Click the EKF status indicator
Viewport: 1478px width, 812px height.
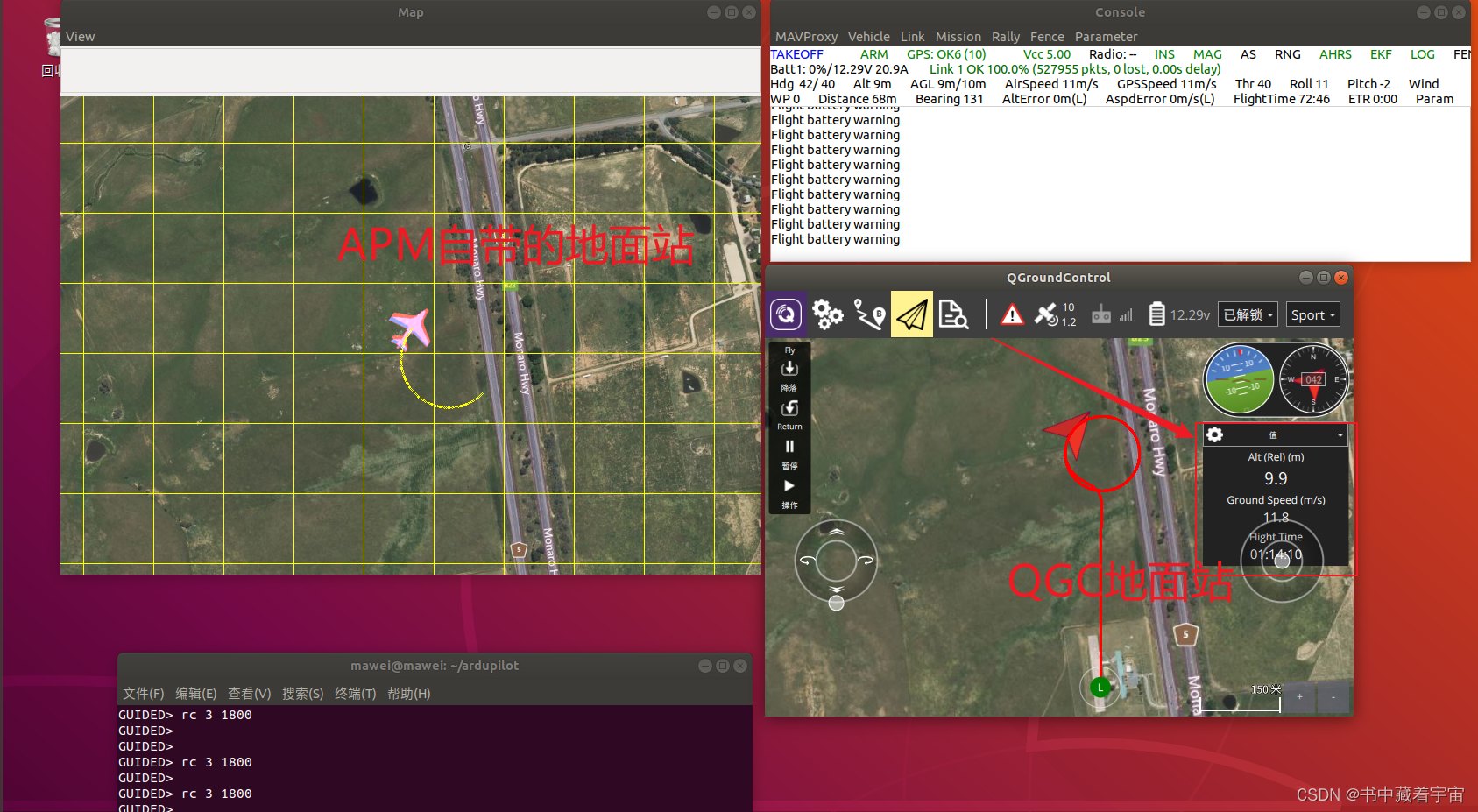(1381, 54)
